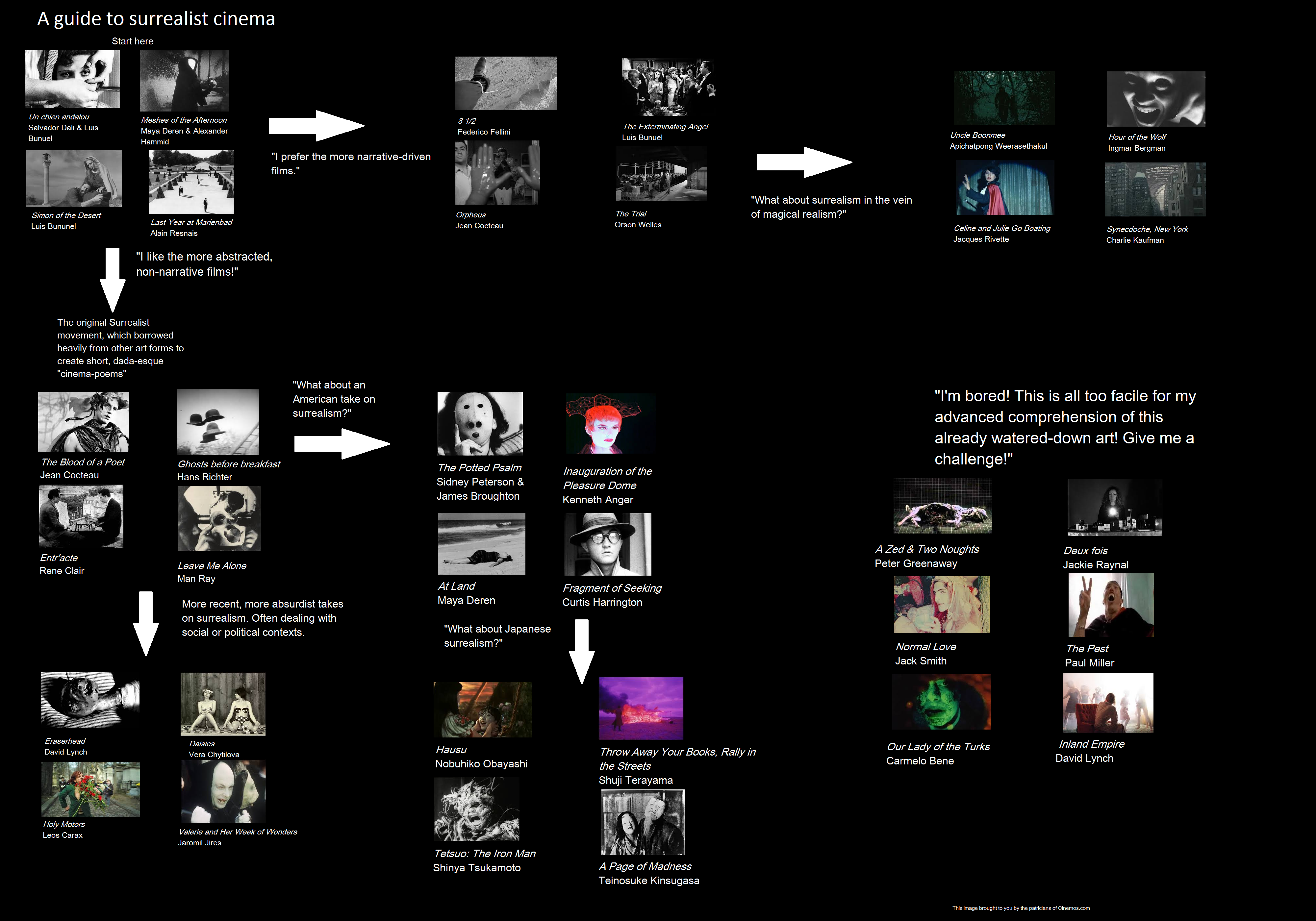Click the 'Kenneth Anger' director name

[x=598, y=500]
